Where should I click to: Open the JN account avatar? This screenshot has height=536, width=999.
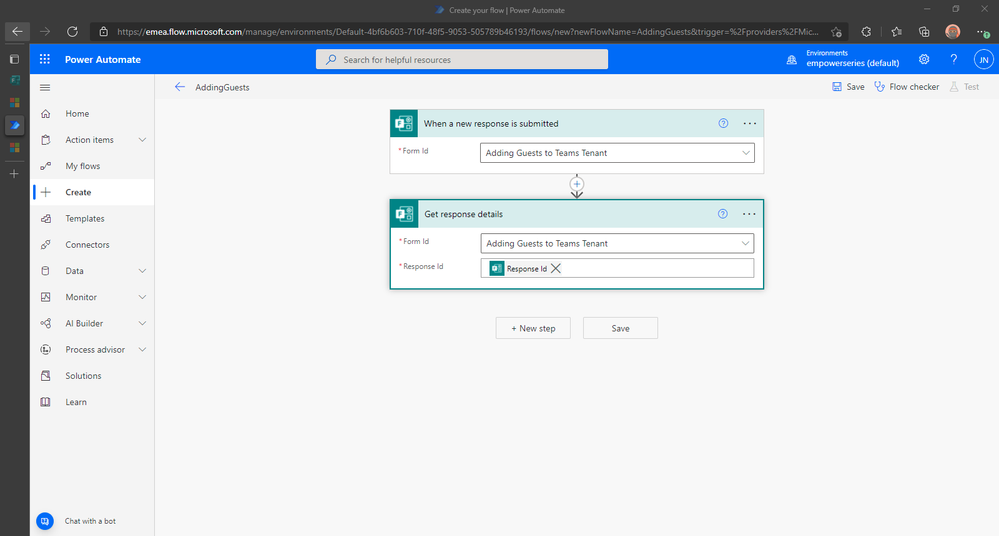(x=984, y=60)
